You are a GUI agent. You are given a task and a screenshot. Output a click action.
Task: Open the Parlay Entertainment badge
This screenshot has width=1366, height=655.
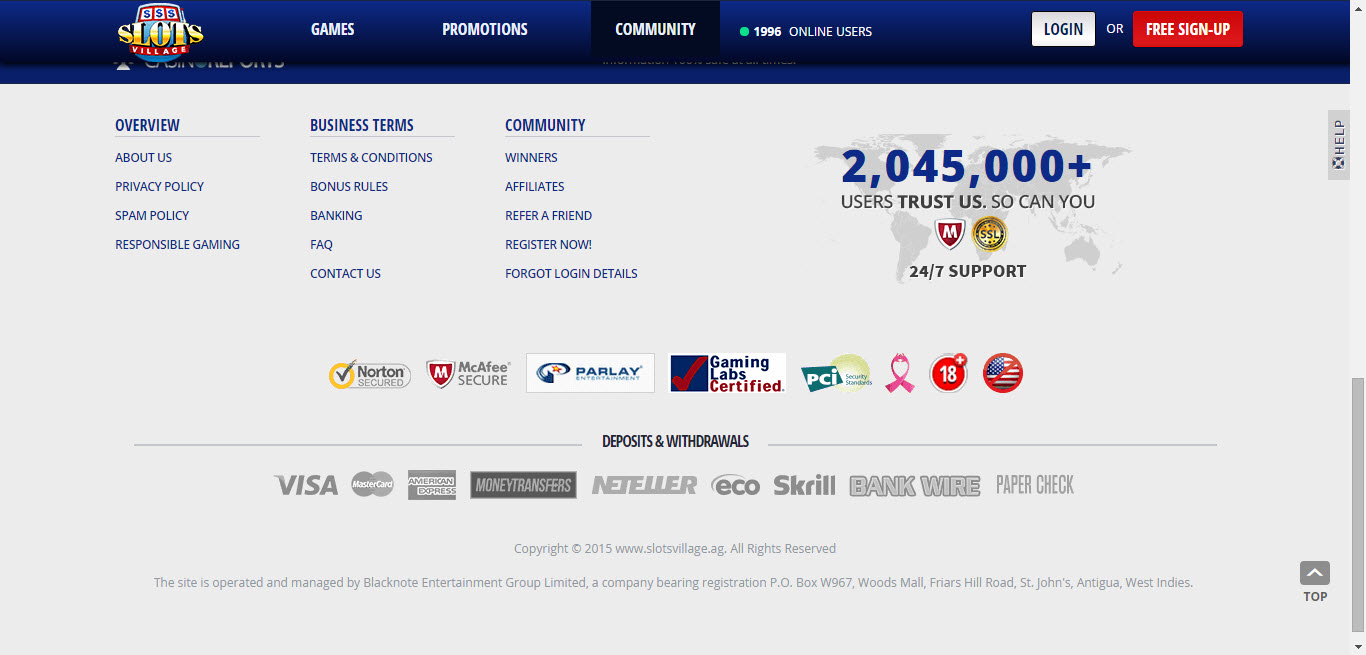(590, 373)
